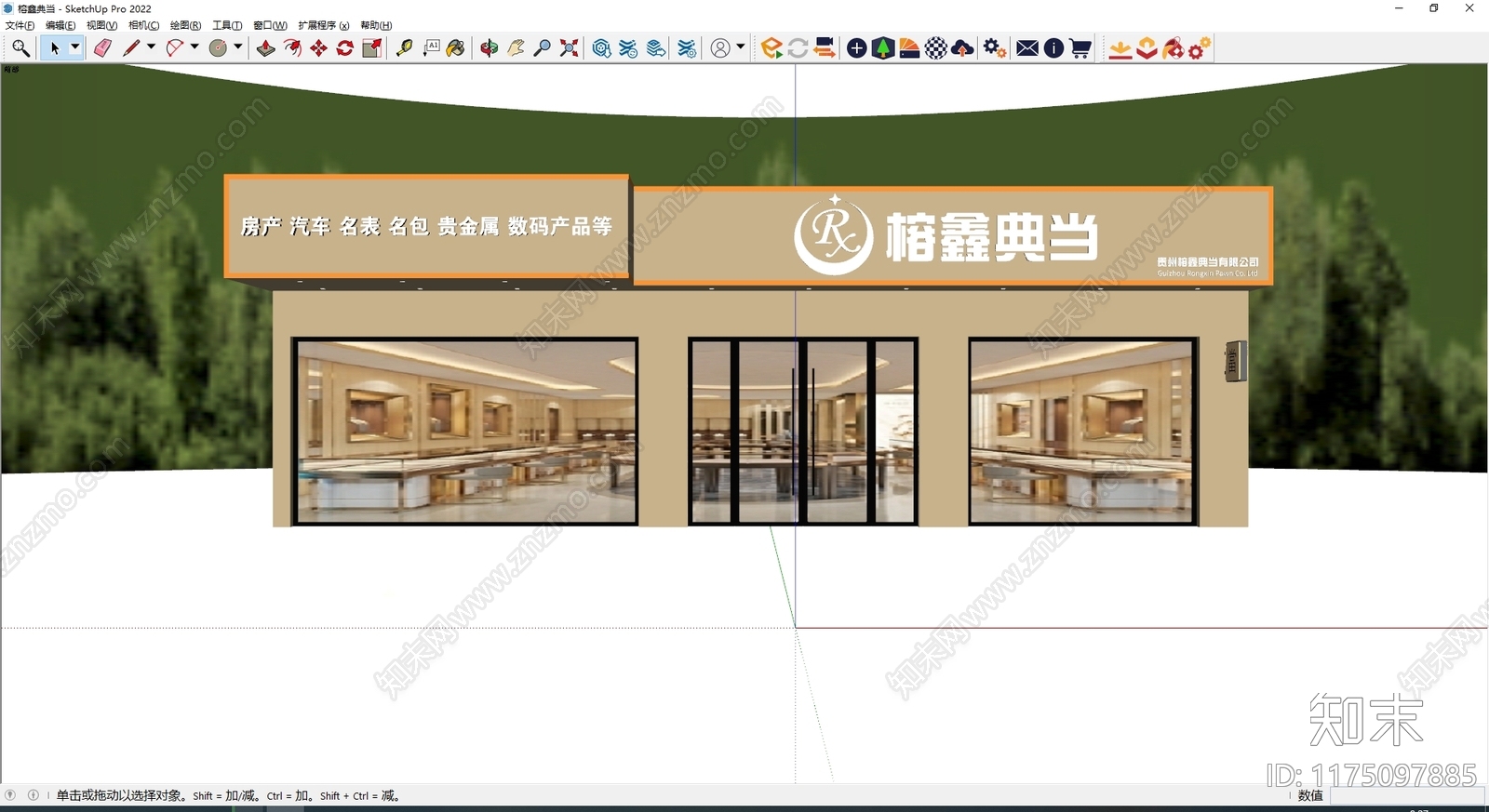Select the 房产 汽车 名表 sign panel
Viewport: 1489px width, 812px height.
426,226
